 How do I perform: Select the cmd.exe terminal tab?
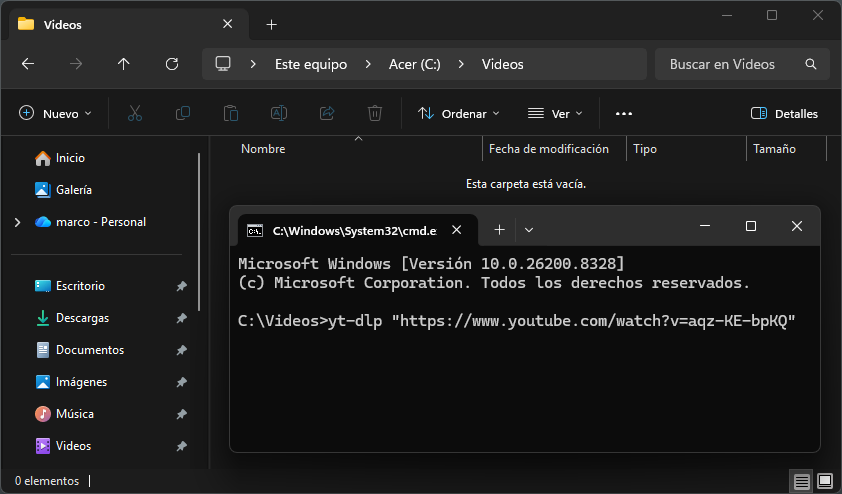coord(358,230)
